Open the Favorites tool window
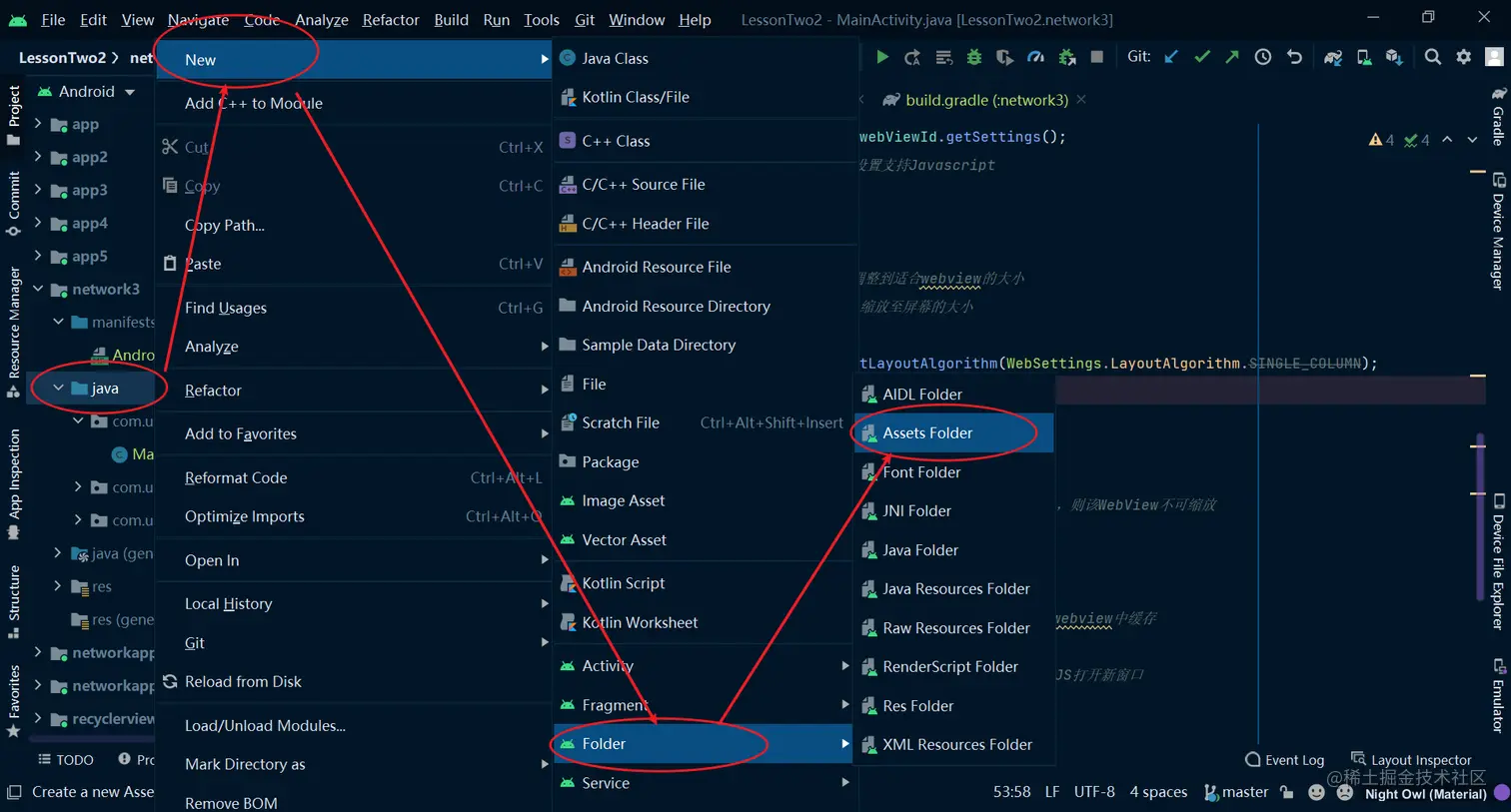Viewport: 1511px width, 812px height. tap(14, 701)
